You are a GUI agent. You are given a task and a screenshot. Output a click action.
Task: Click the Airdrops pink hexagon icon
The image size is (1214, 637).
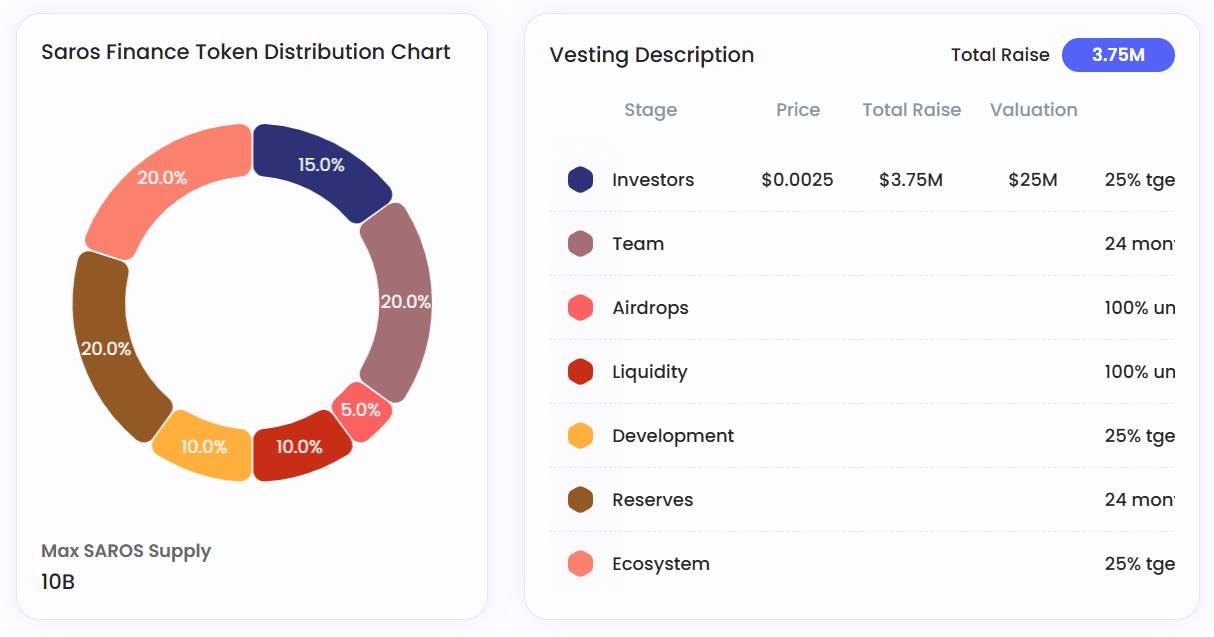coord(580,308)
